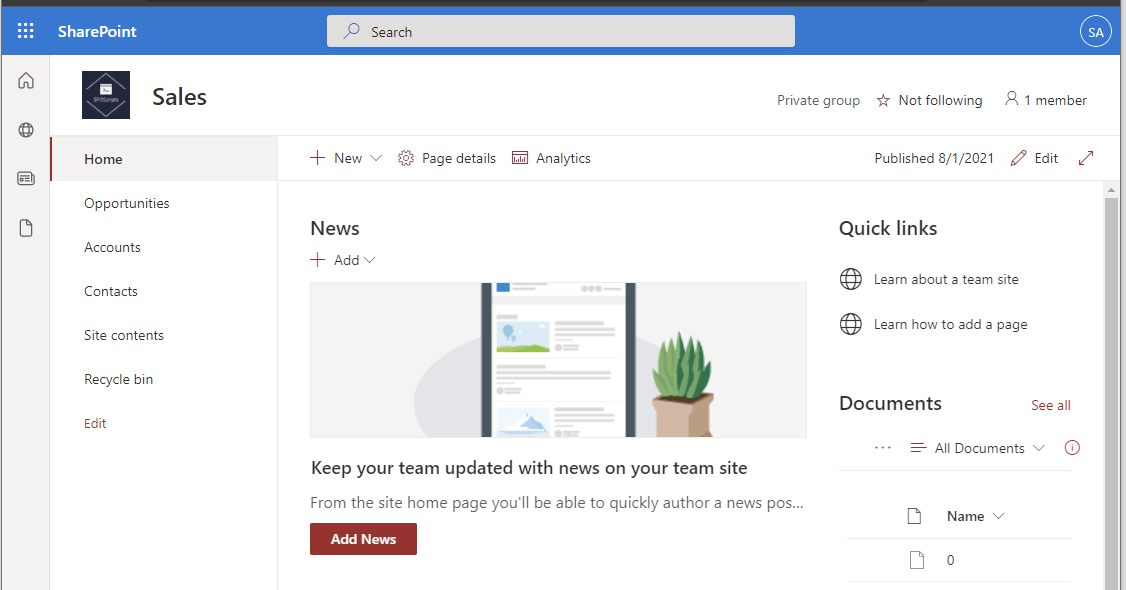Click the SharePoint search box
The image size is (1126, 590).
point(560,32)
